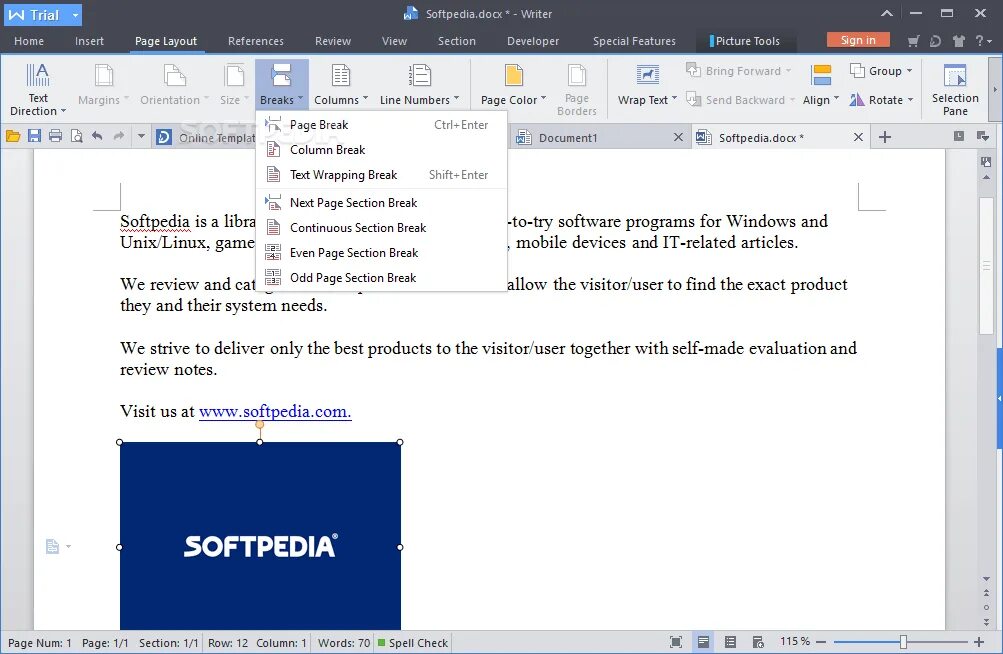Close the Document1 tab

[678, 137]
